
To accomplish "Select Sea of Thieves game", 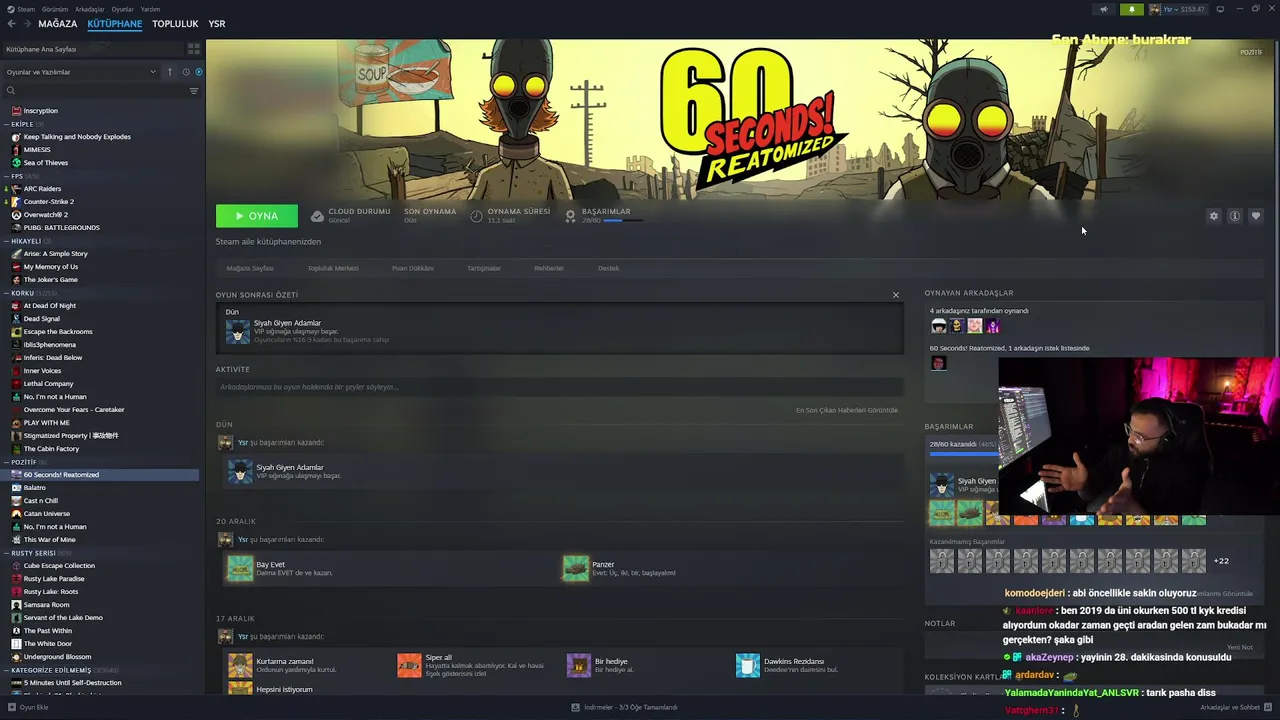I will pos(45,163).
